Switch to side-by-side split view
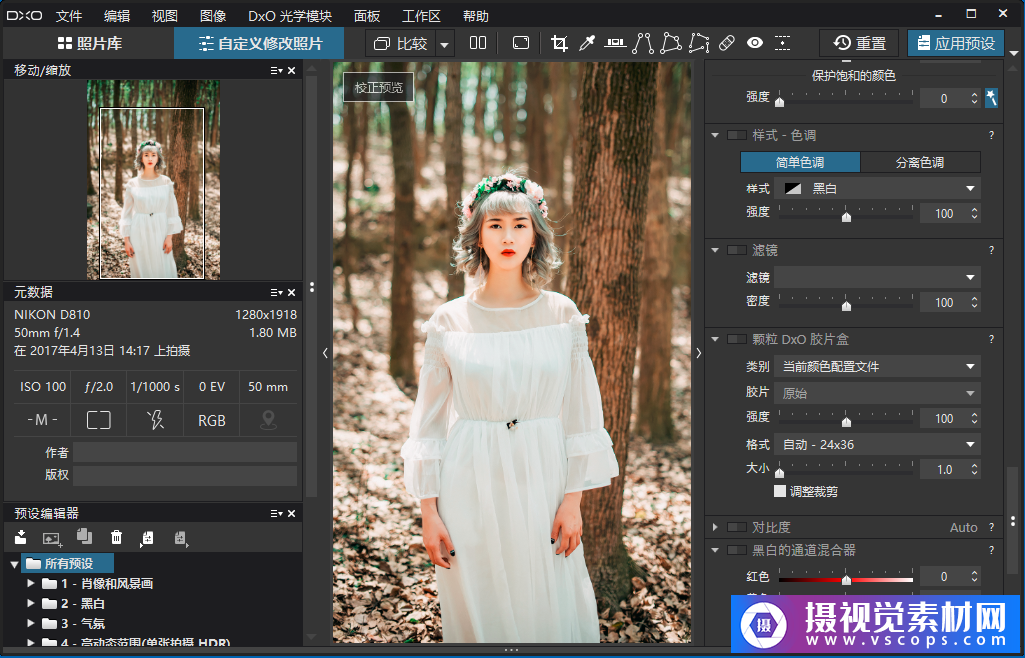The width and height of the screenshot is (1025, 658). click(478, 43)
